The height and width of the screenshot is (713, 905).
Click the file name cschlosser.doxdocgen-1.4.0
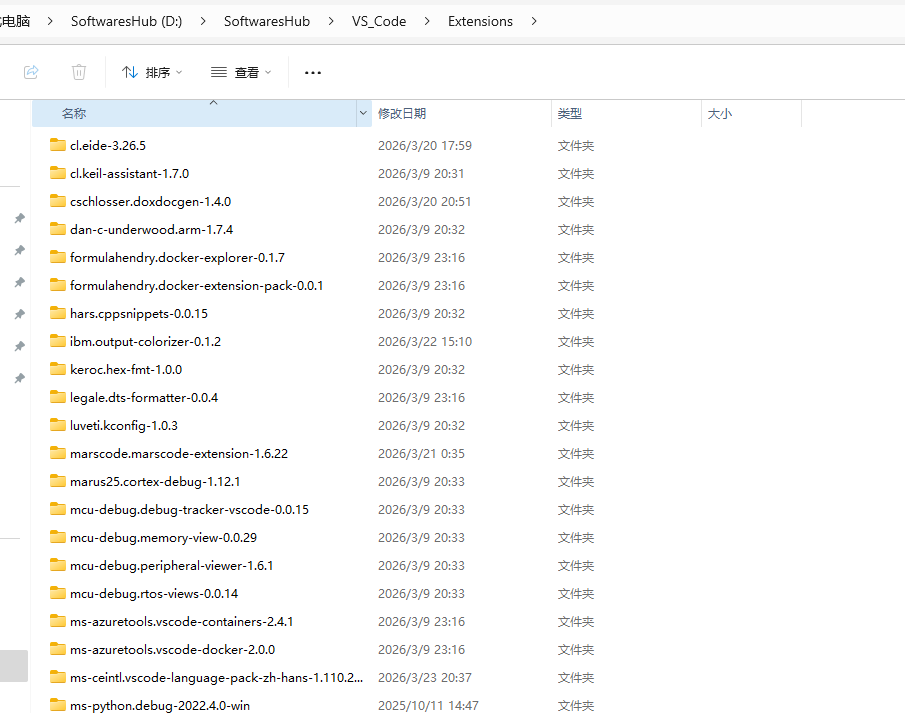(x=151, y=201)
